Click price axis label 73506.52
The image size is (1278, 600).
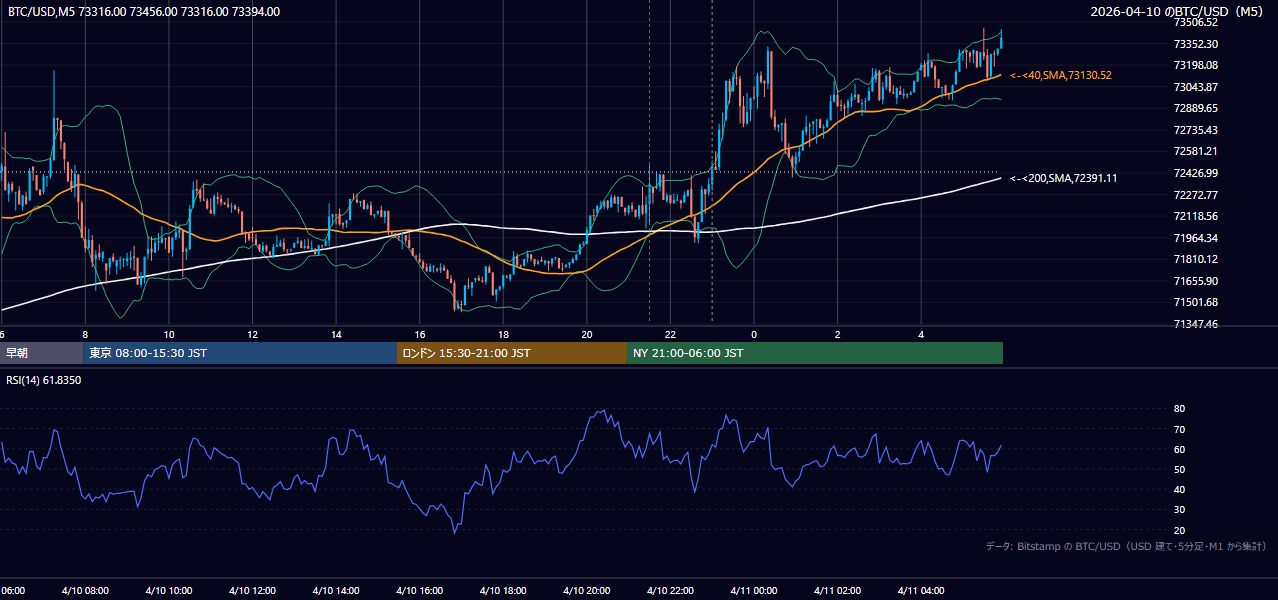[x=1195, y=22]
